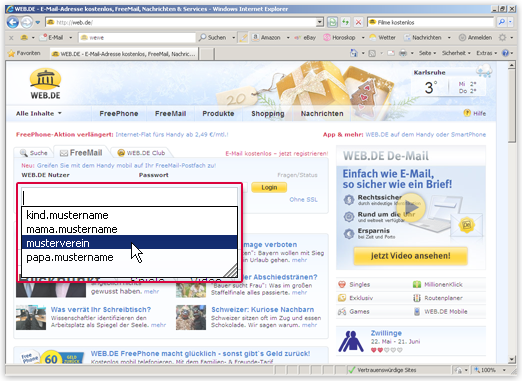This screenshot has height=381, width=522.
Task: Open the Horoskop toolbar shortcut
Action: (x=340, y=38)
